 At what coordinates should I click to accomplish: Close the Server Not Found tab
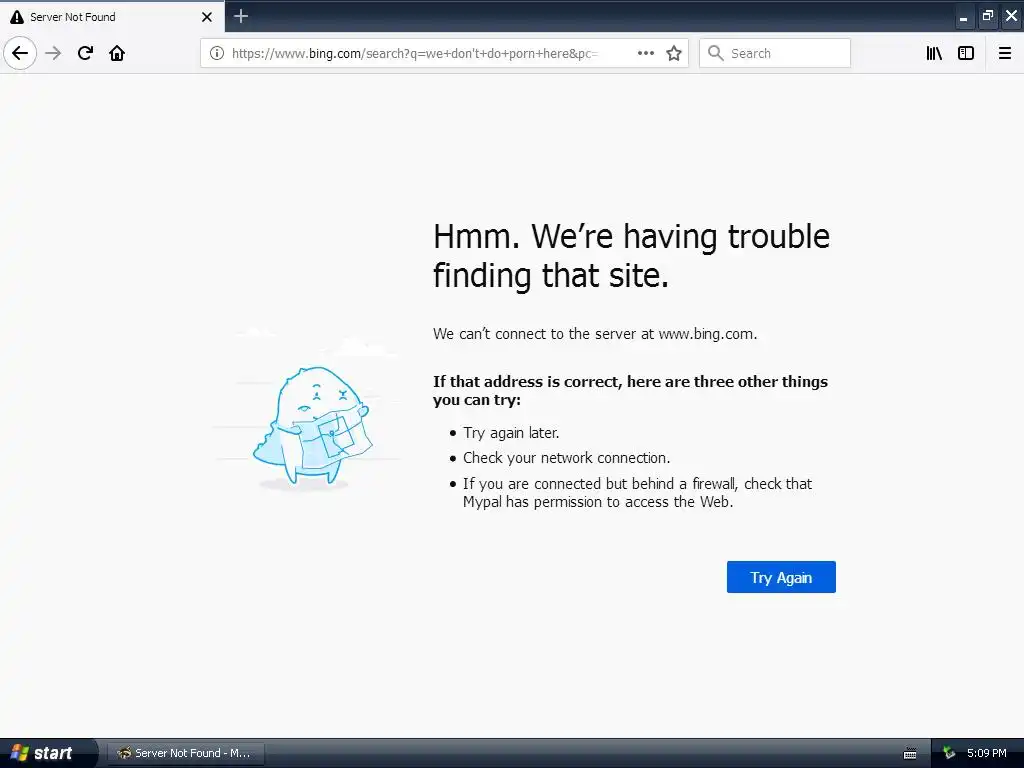tap(207, 17)
